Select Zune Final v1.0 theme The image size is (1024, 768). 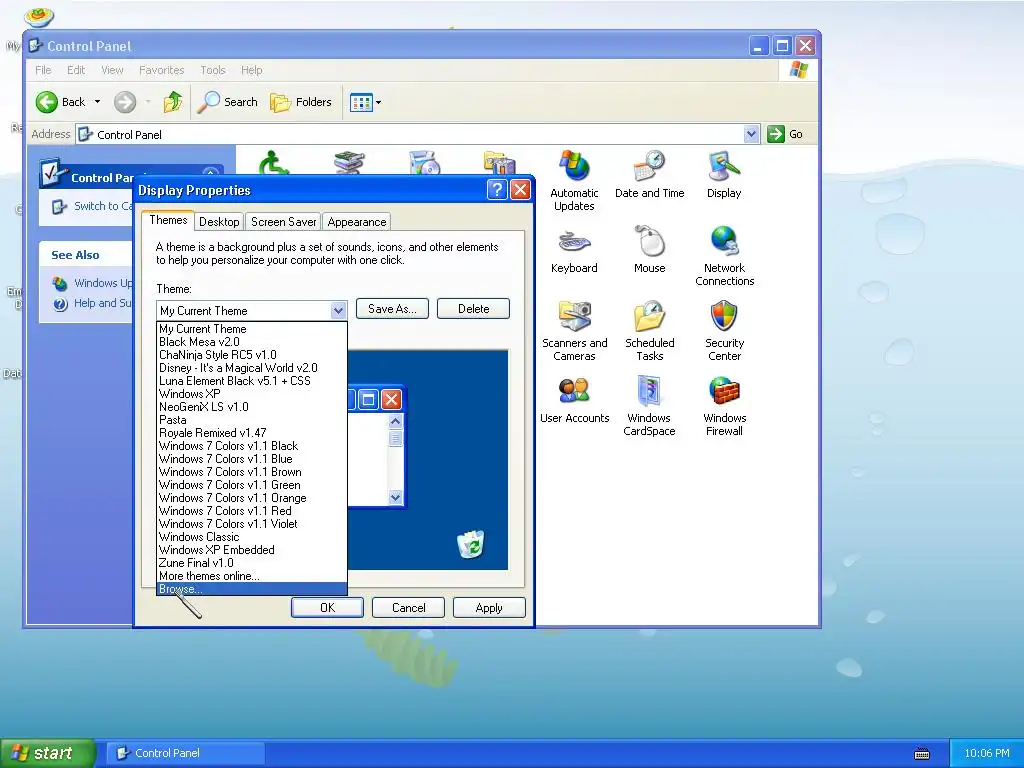pyautogui.click(x=252, y=563)
